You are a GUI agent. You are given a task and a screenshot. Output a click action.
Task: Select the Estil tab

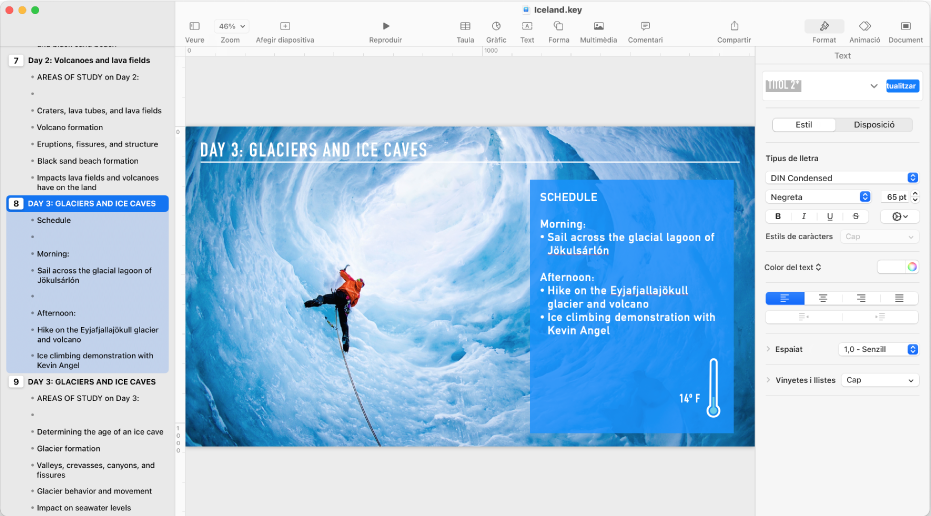pos(804,125)
